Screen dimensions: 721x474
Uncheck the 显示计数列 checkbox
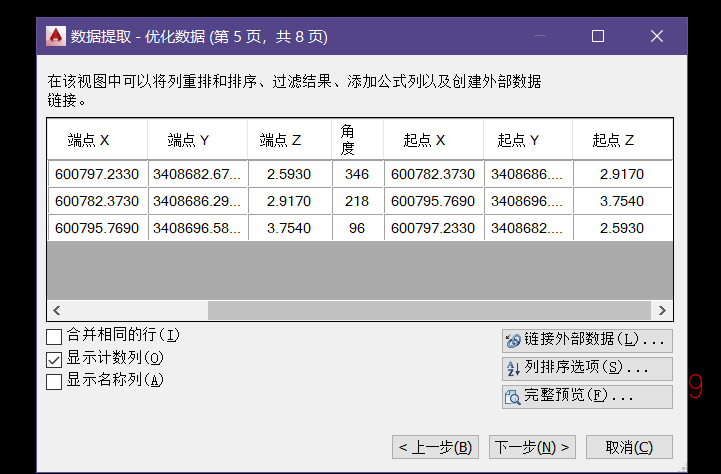coord(54,358)
